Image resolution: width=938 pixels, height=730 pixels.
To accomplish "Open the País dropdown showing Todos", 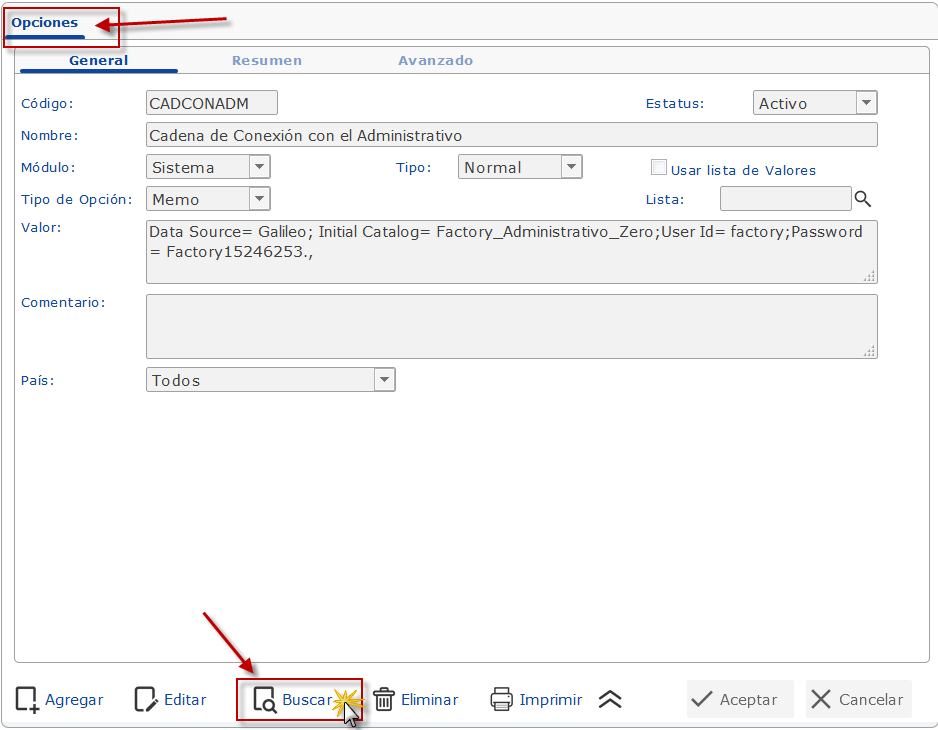I will tap(384, 380).
